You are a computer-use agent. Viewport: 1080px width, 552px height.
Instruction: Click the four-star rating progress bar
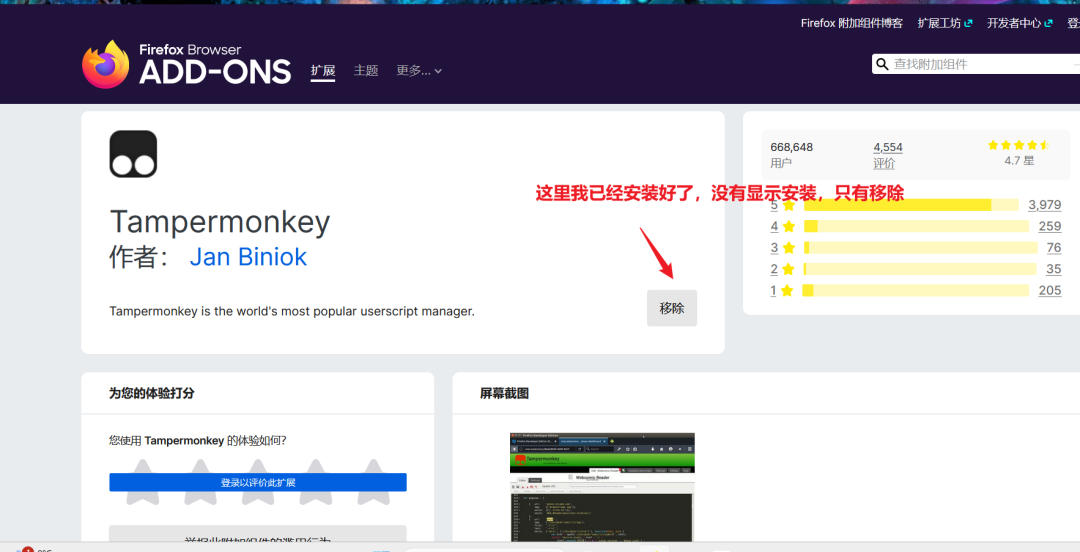click(x=916, y=226)
